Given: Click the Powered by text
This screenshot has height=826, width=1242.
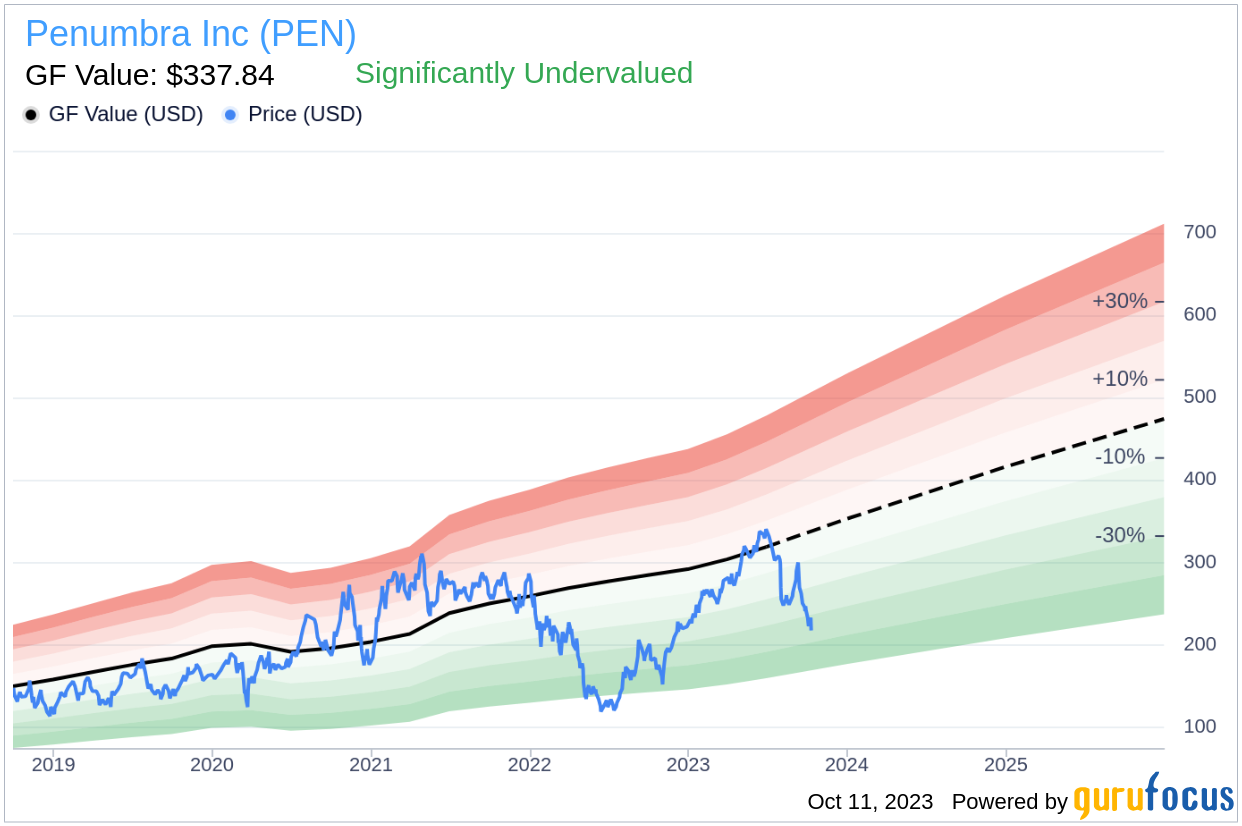Looking at the screenshot, I should click(x=1009, y=802).
